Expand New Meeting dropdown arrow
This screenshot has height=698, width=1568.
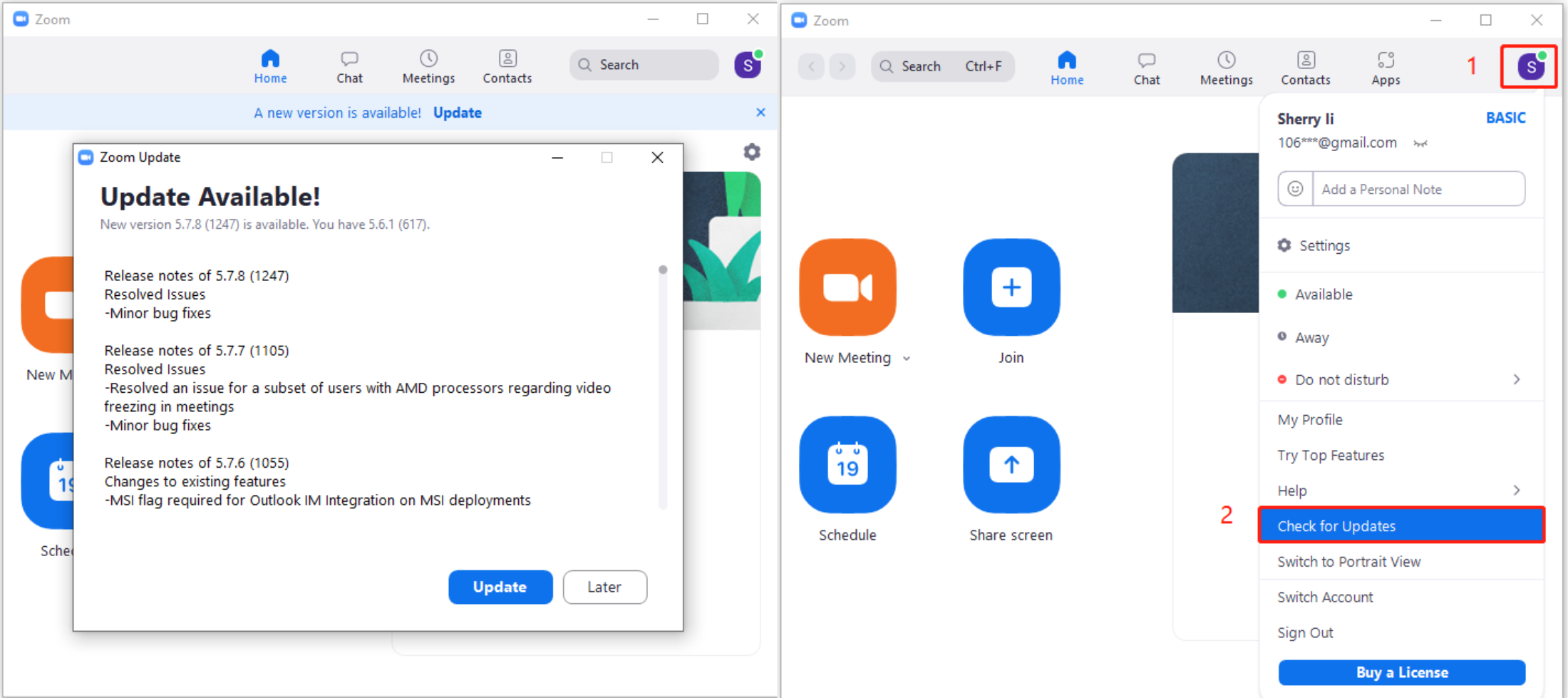907,359
